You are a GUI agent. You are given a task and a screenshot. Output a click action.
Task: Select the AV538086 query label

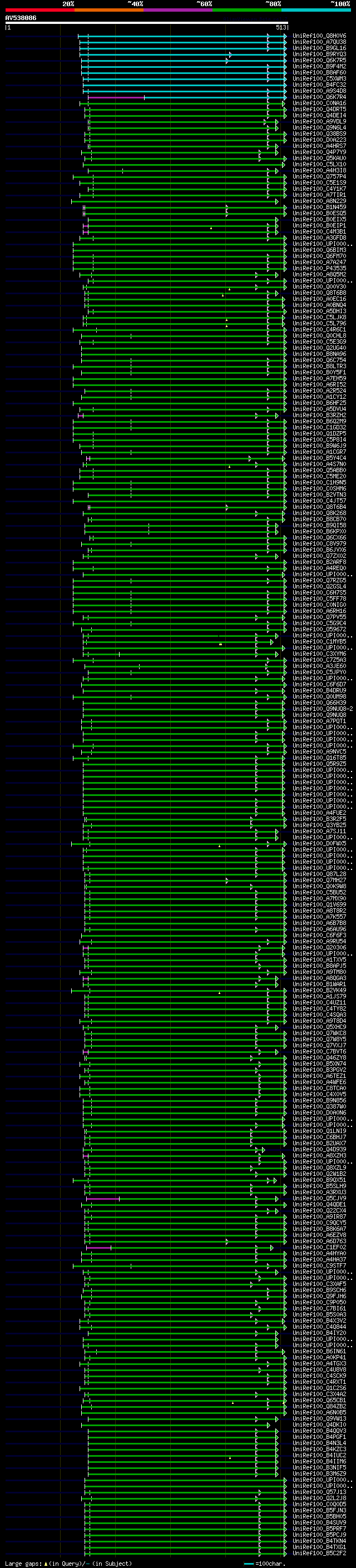pyautogui.click(x=21, y=18)
